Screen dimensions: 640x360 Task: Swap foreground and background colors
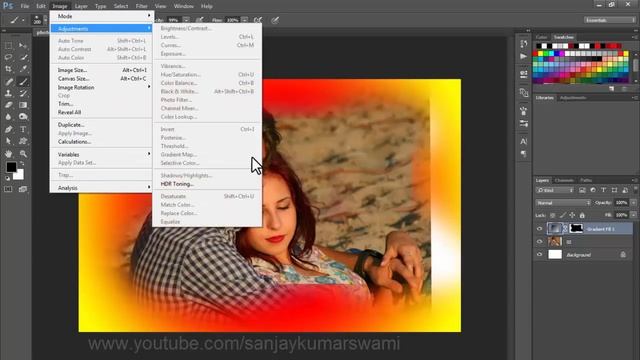(x=22, y=163)
